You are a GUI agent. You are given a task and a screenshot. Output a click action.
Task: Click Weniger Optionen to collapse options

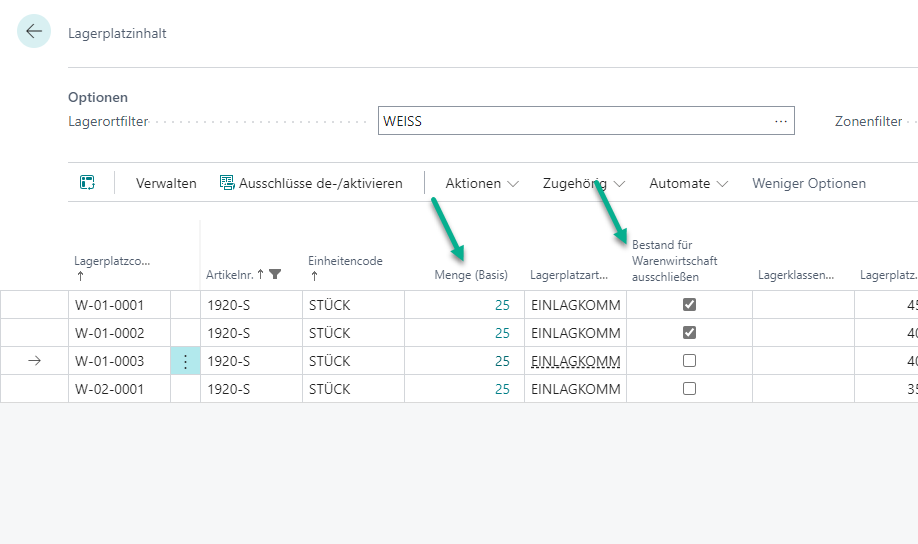pyautogui.click(x=809, y=183)
